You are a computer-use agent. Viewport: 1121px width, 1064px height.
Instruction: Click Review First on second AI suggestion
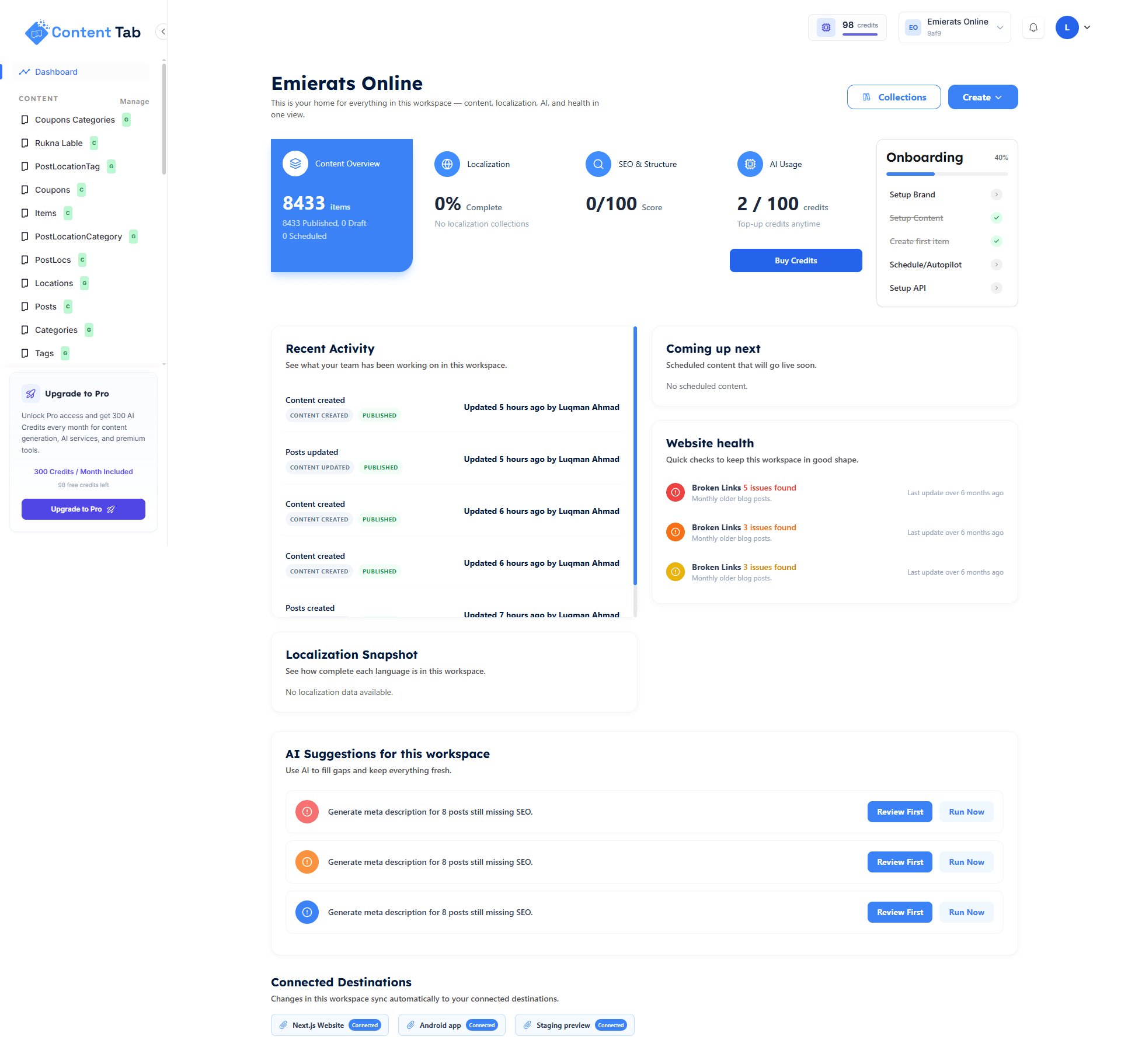(x=900, y=862)
